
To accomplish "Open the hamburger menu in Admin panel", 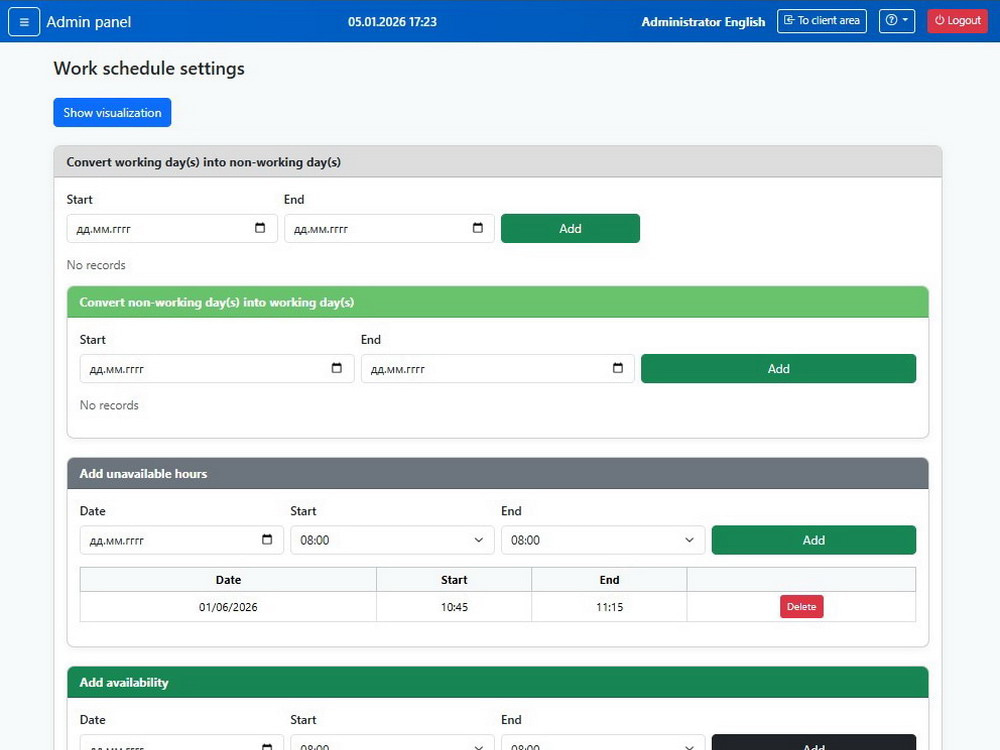I will (x=24, y=22).
